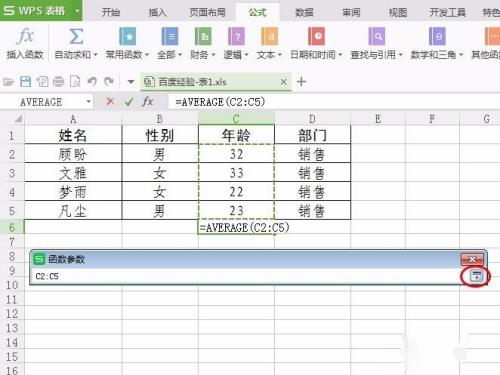Confirm formula with green checkmark

tap(129, 102)
